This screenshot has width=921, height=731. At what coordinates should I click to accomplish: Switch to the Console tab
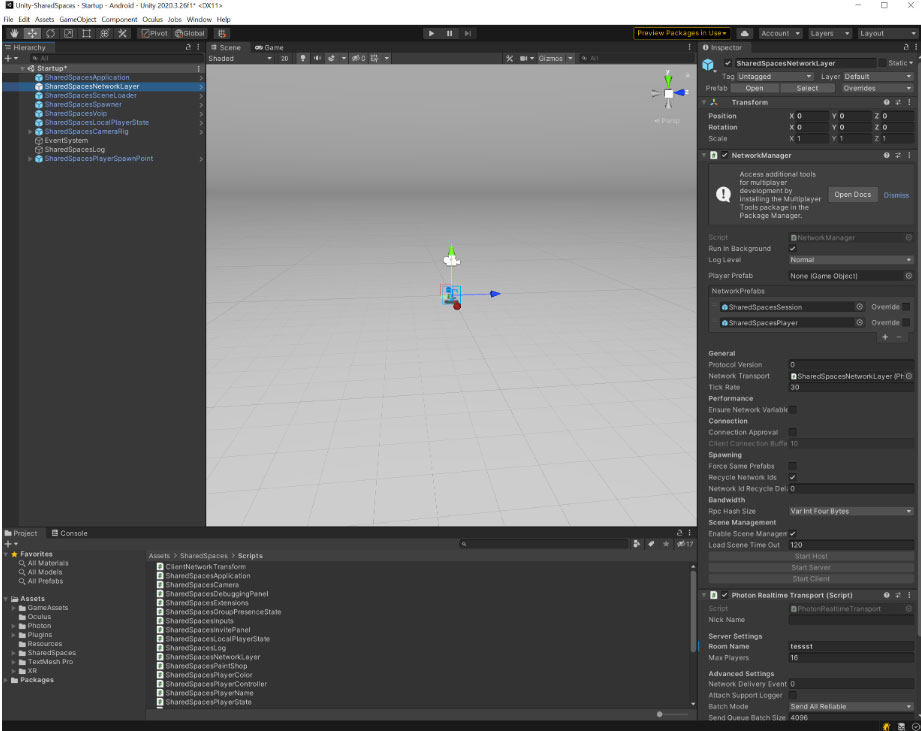click(x=69, y=533)
